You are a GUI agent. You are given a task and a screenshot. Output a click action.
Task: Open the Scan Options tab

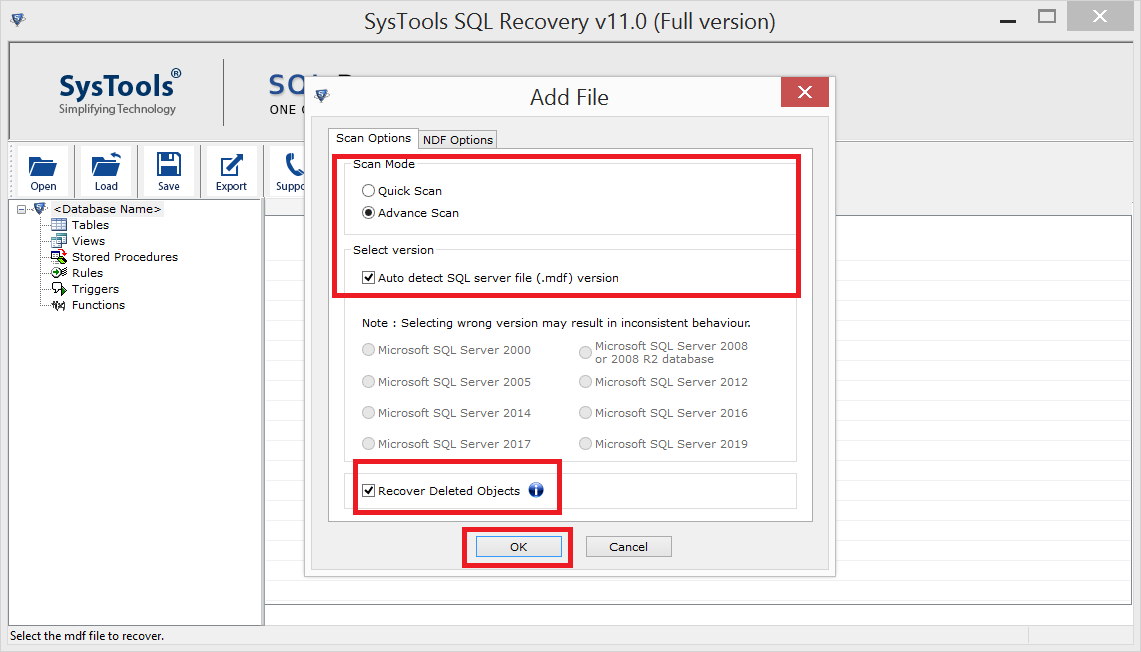point(373,138)
